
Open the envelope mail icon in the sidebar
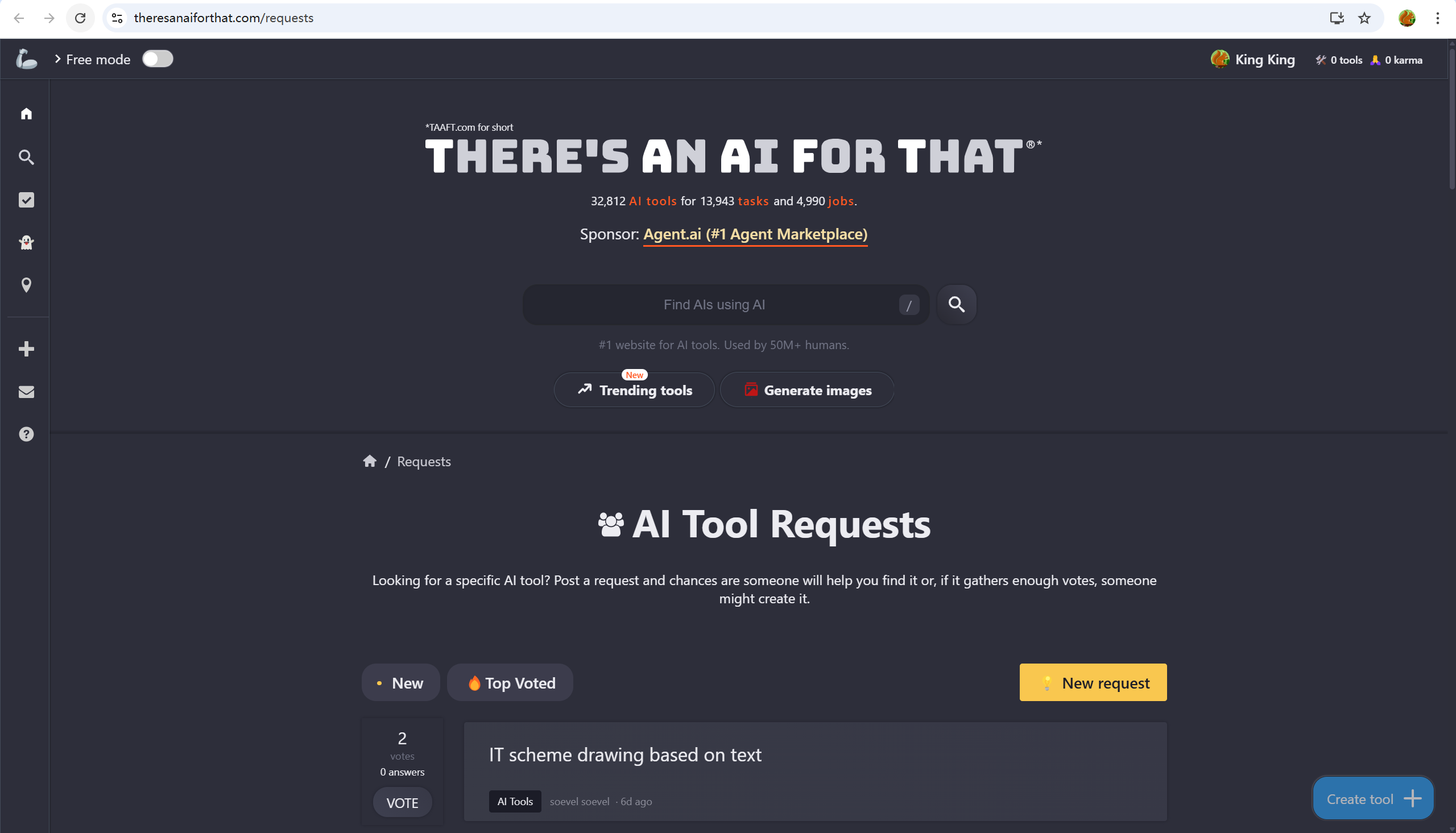[x=26, y=392]
